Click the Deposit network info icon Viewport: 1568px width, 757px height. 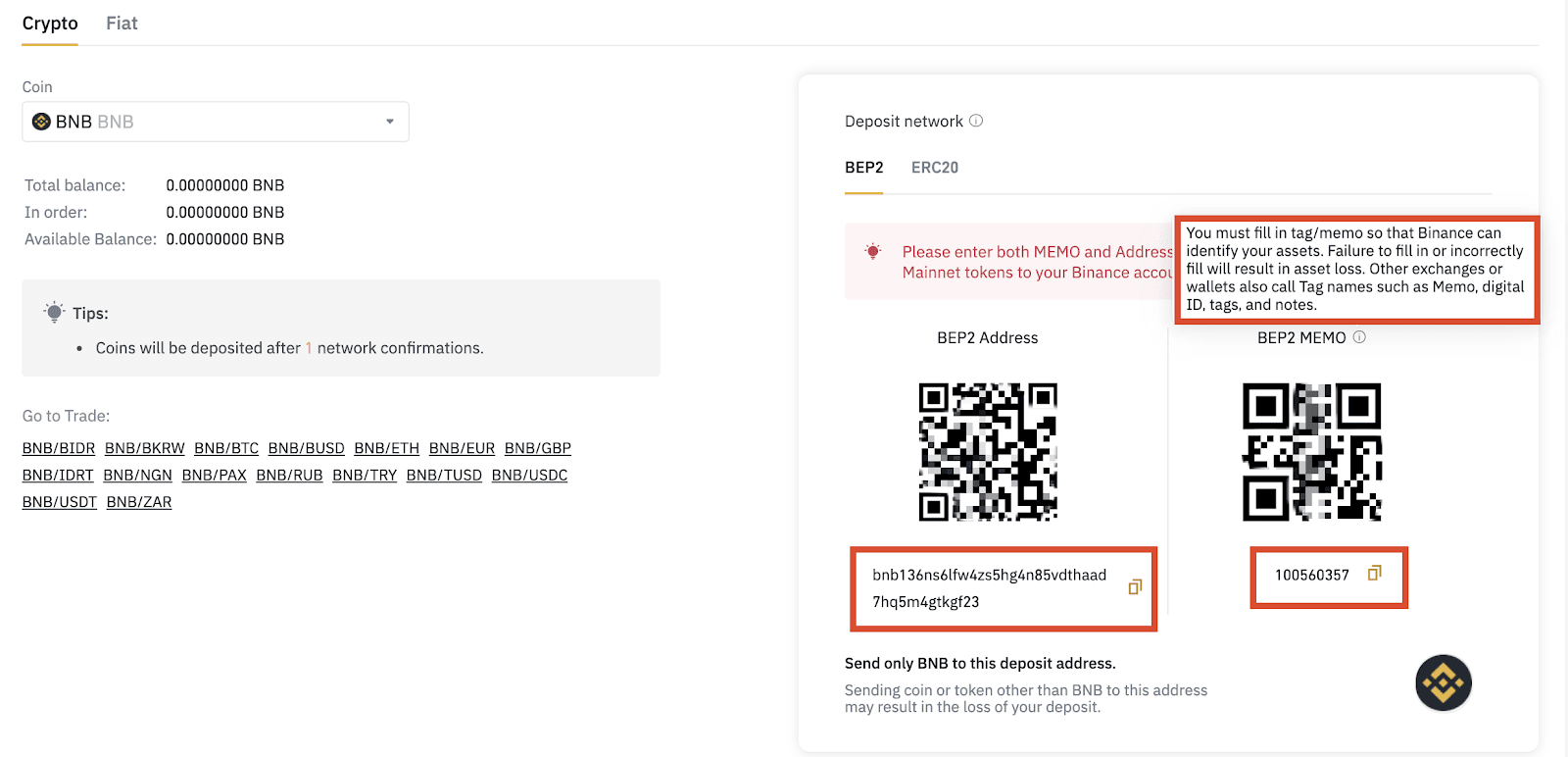click(x=976, y=121)
